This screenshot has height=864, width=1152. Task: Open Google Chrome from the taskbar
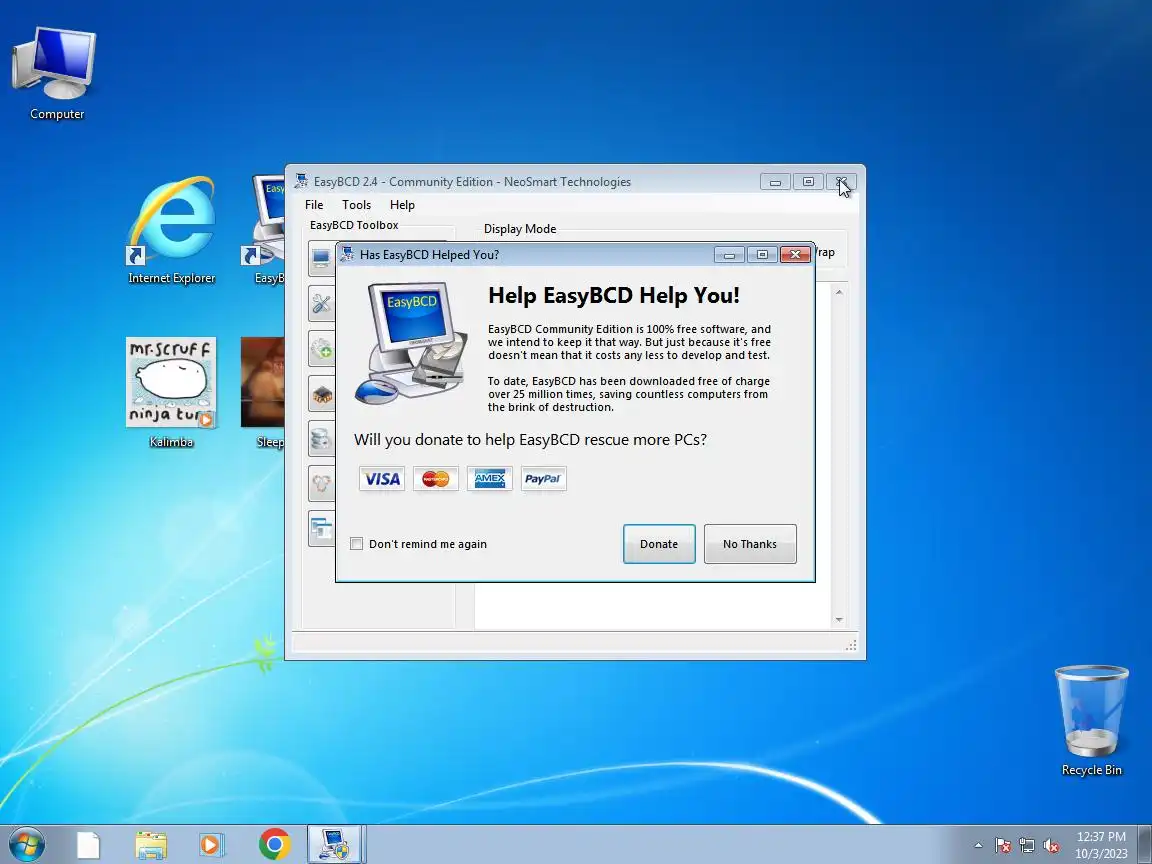(274, 845)
